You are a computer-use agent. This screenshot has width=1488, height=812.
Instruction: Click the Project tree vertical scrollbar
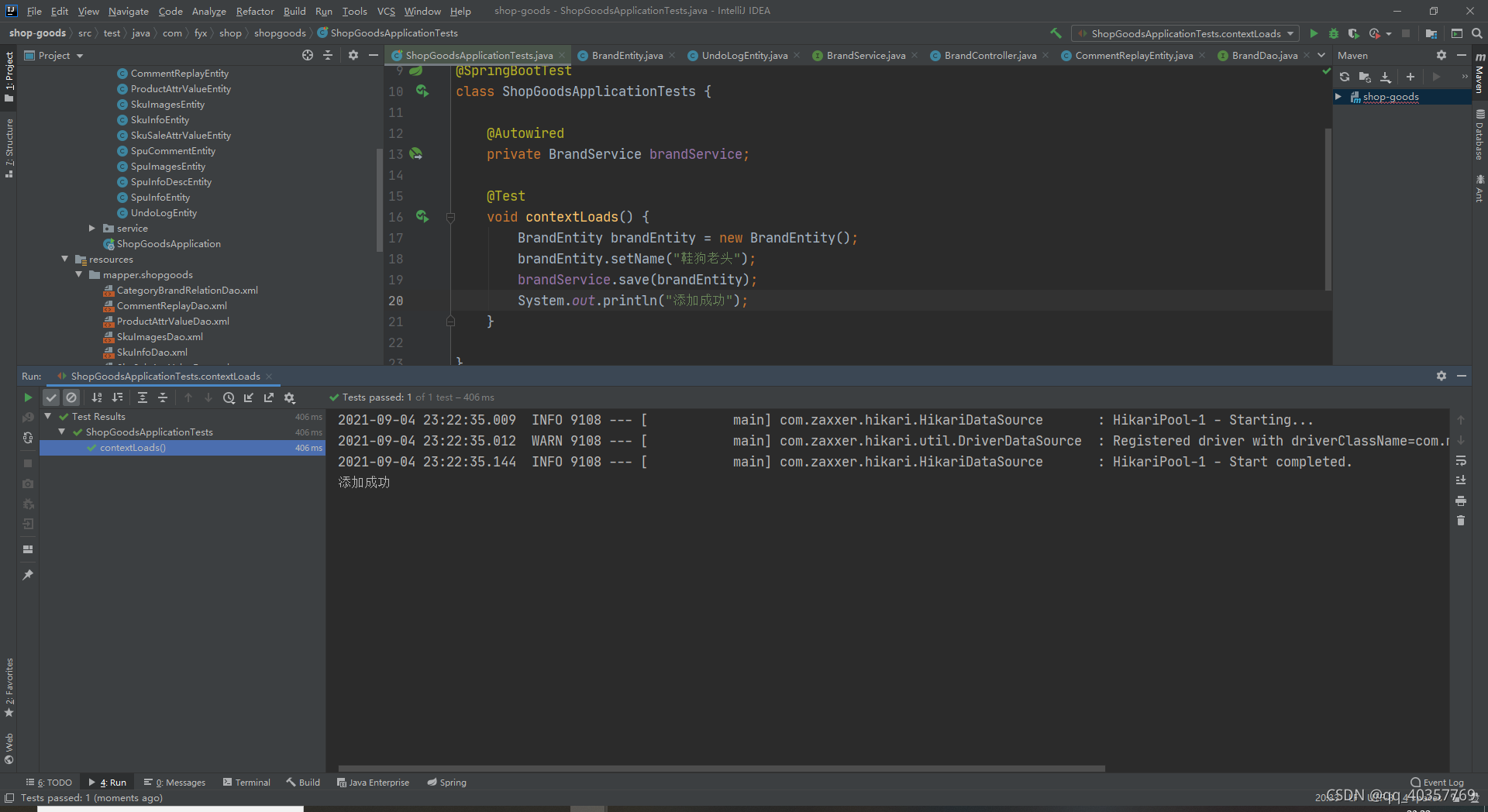click(x=379, y=200)
